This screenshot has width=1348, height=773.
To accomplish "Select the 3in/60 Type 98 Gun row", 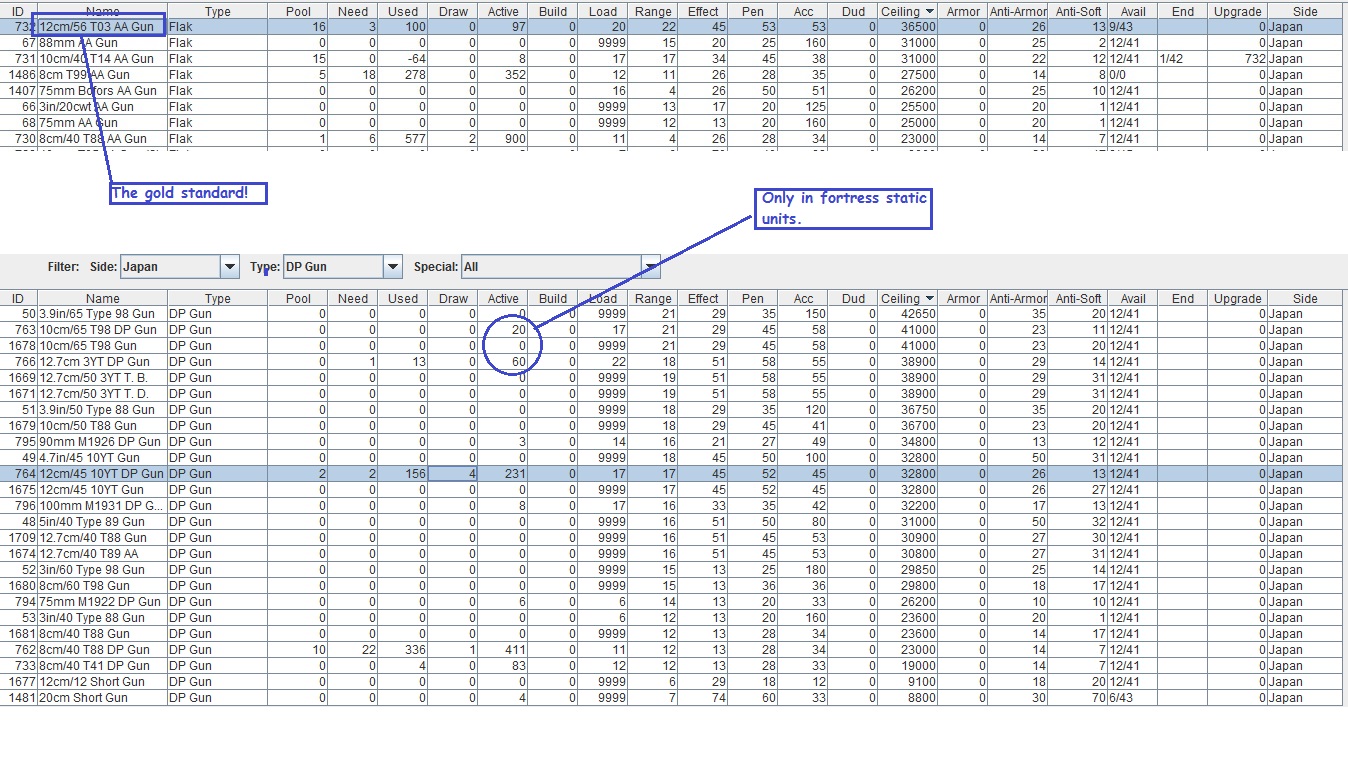I will tap(671, 570).
